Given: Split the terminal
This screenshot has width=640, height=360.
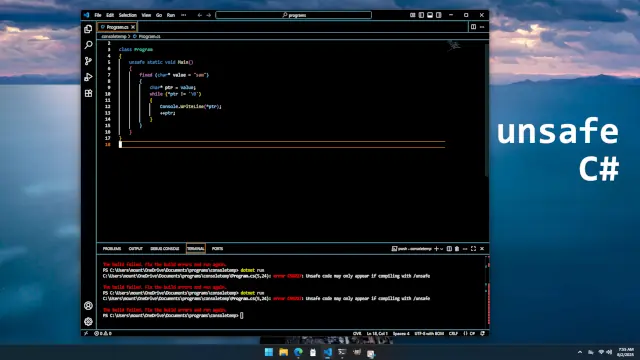Looking at the screenshot, I should [x=449, y=249].
